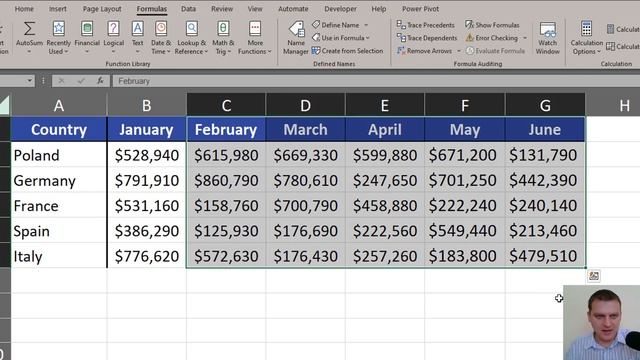Select the Italy cell

point(59,256)
